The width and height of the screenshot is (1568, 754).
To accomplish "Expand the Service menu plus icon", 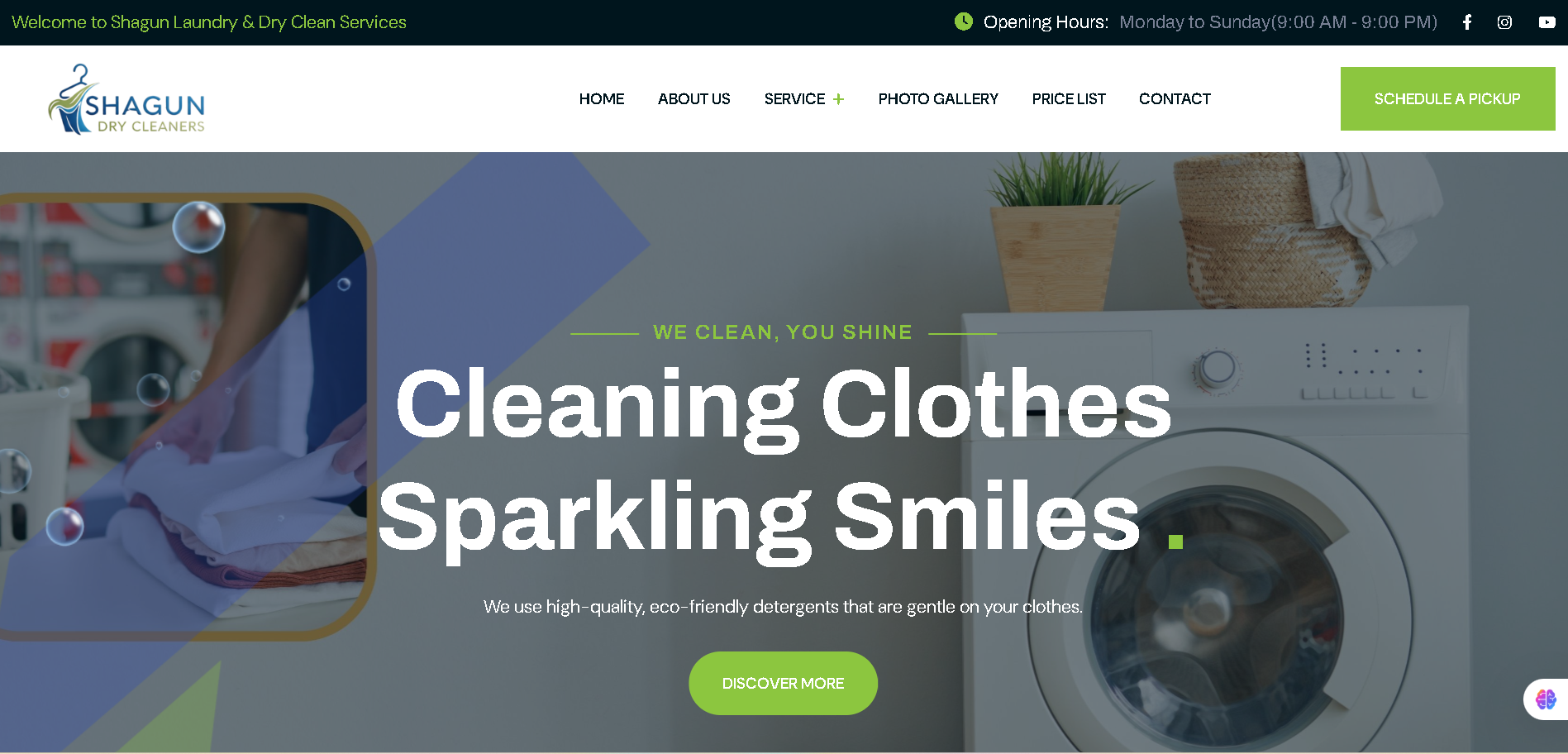I will tap(838, 99).
